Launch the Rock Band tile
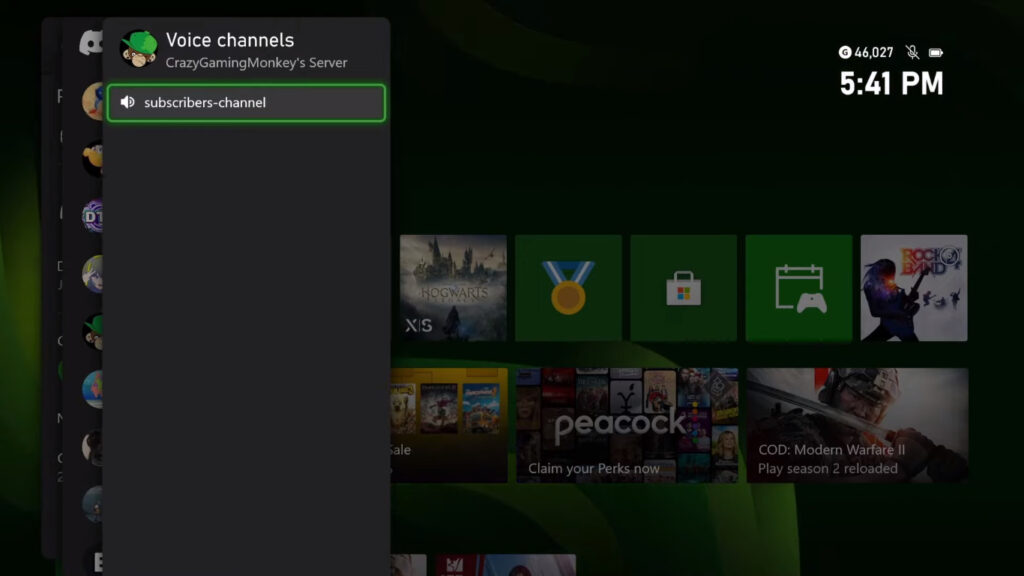Viewport: 1024px width, 576px height. coord(914,287)
